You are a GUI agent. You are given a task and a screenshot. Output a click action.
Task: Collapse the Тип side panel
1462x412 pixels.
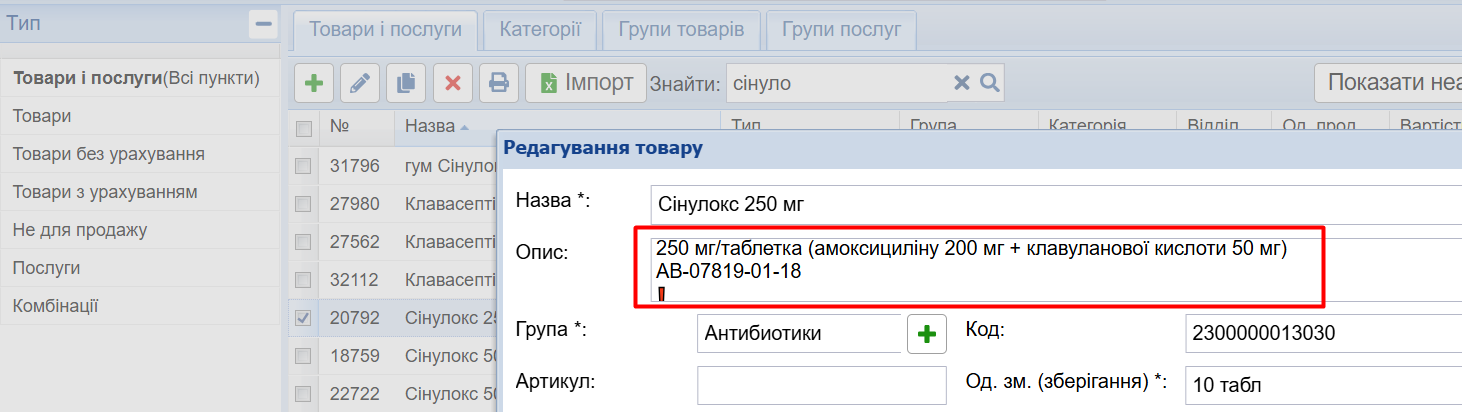[264, 24]
